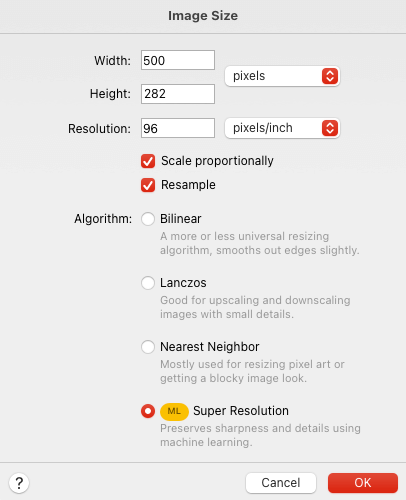The width and height of the screenshot is (406, 500).
Task: Uncheck the Scale proportionally checkbox
Action: 148,161
